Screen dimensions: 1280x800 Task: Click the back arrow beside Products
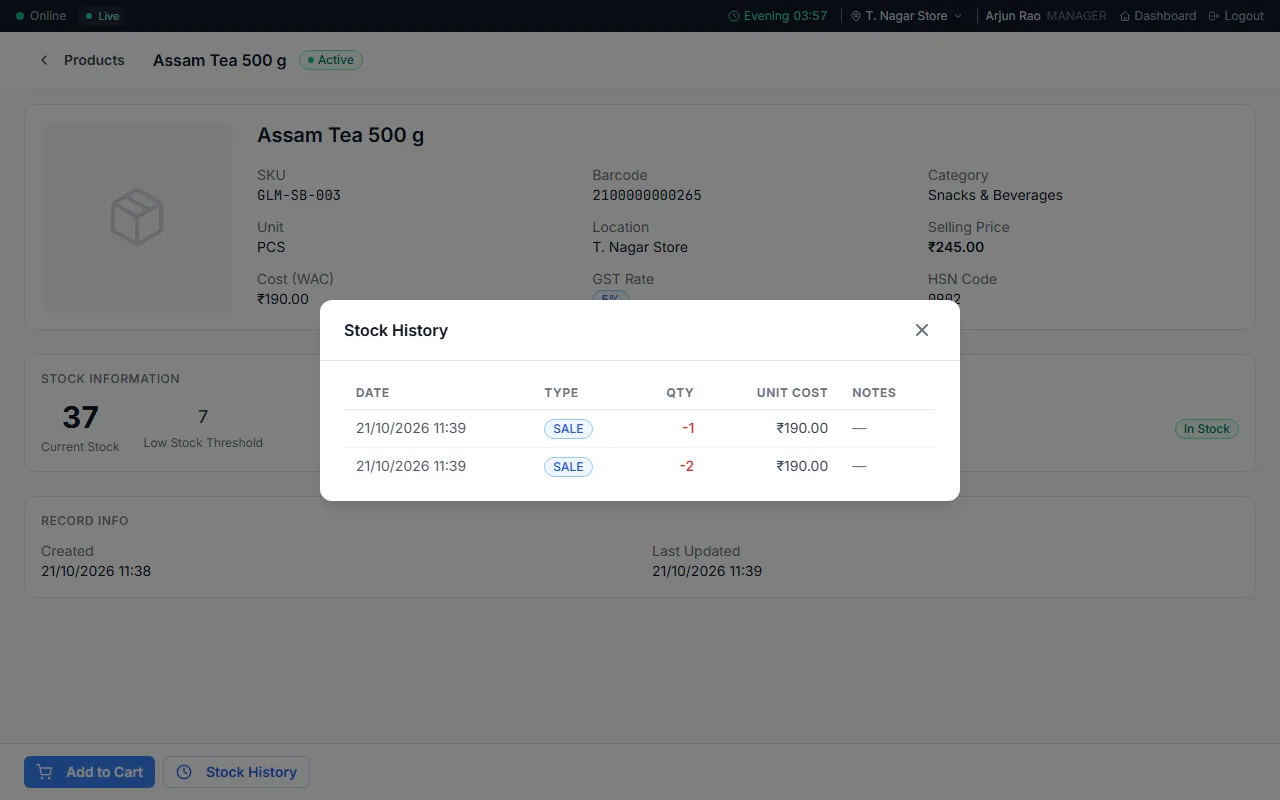click(44, 60)
